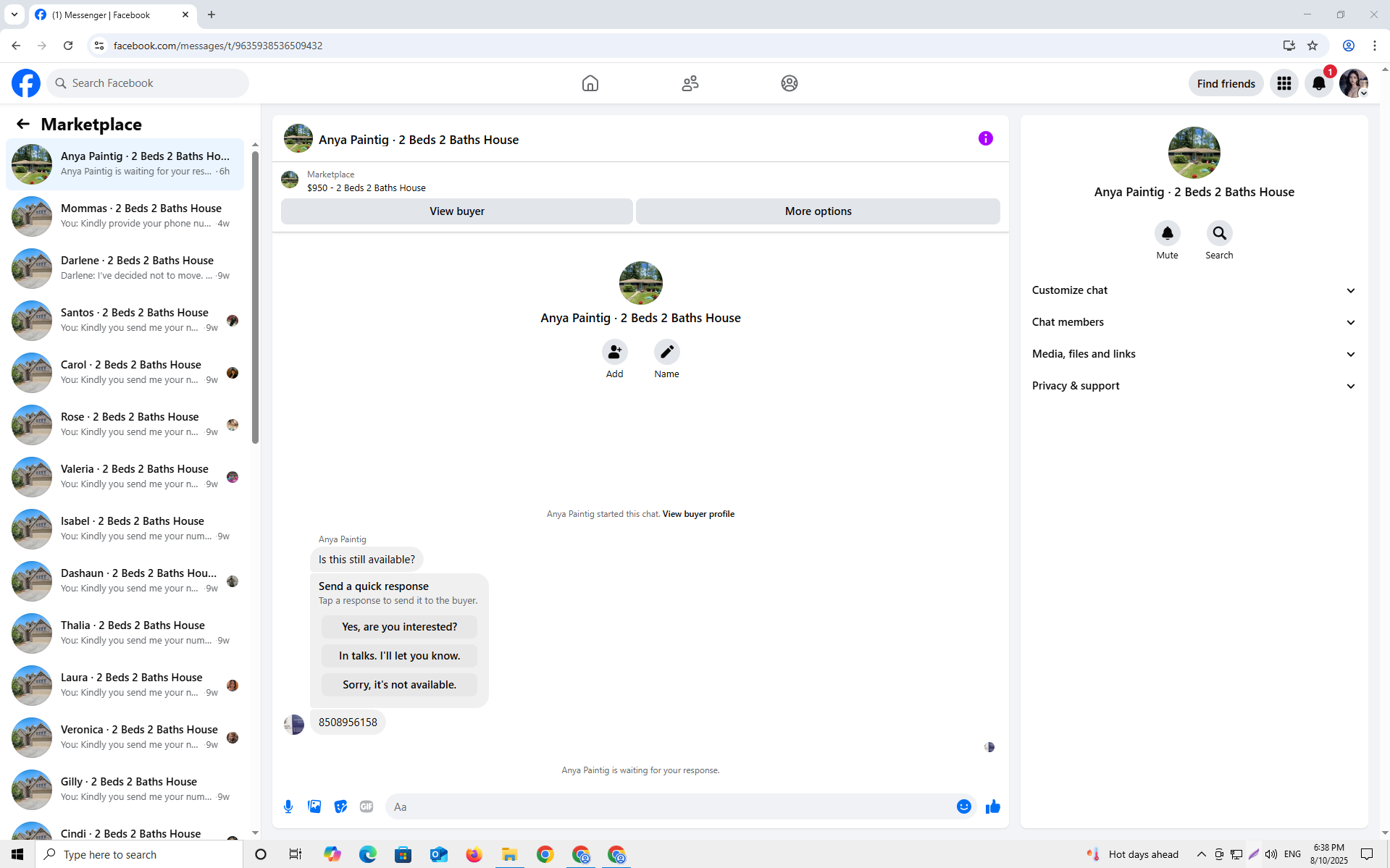
Task: Open the Facebook apps menu grid icon
Action: 1284,83
